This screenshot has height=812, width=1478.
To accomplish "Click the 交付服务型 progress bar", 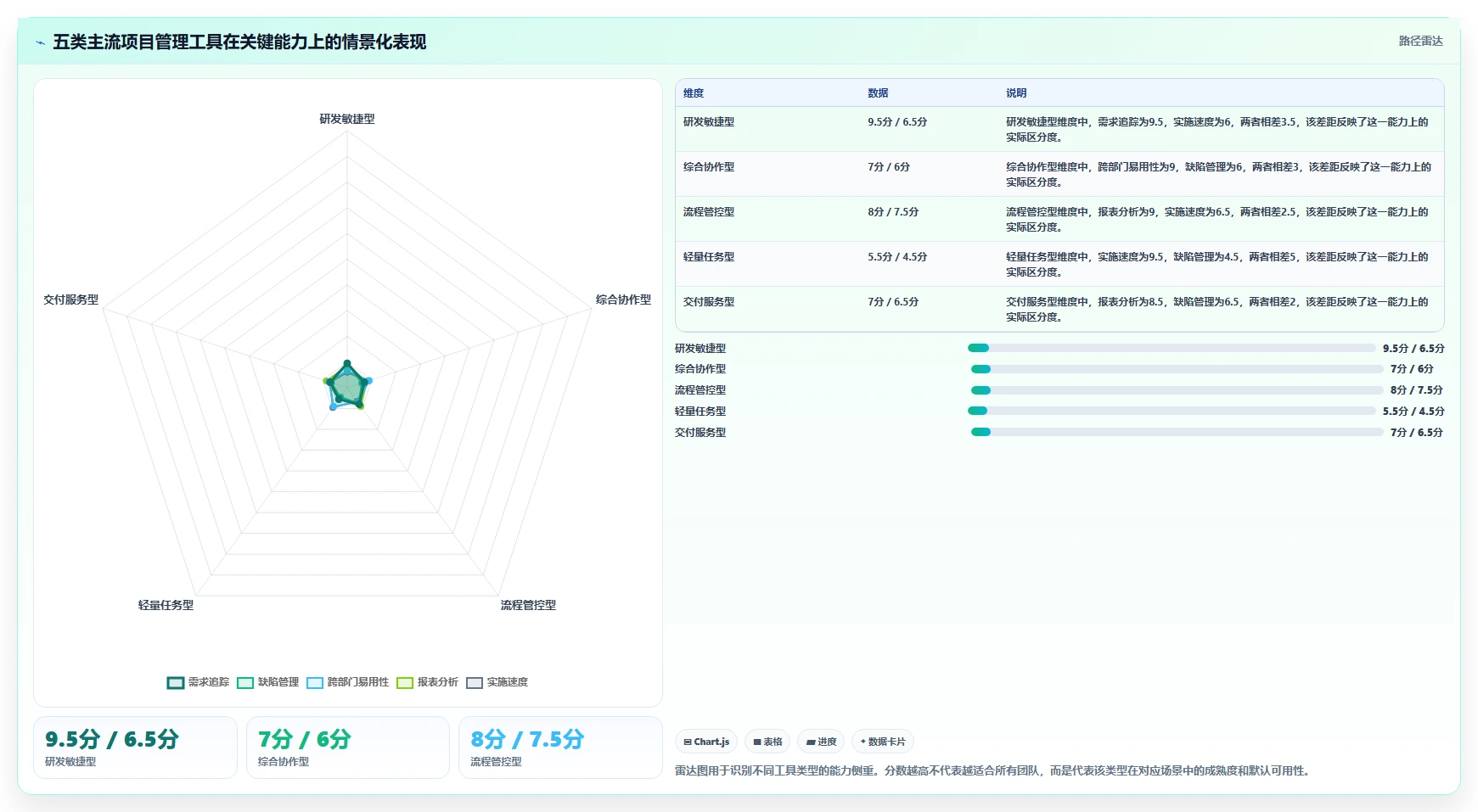I will [x=1177, y=432].
